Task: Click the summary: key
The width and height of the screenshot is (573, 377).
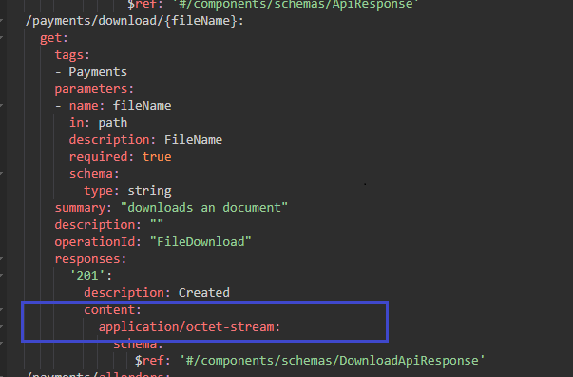Action: point(83,208)
